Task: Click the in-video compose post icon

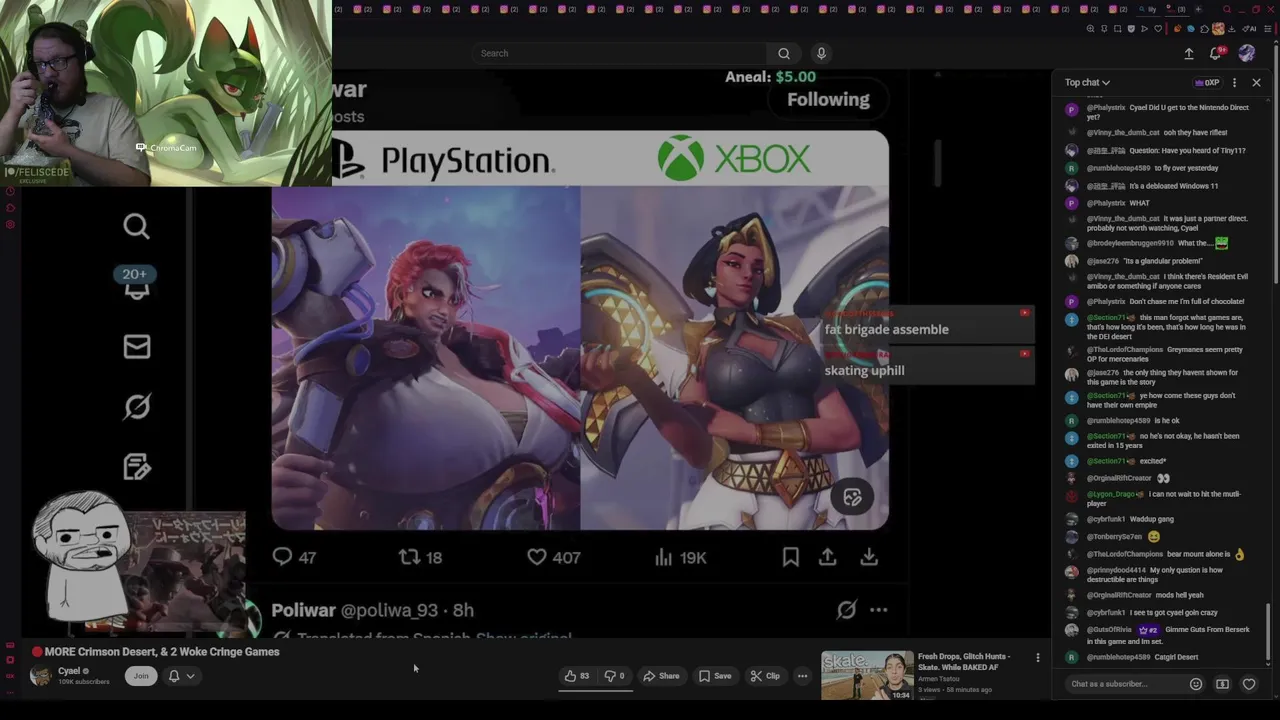Action: (x=137, y=467)
